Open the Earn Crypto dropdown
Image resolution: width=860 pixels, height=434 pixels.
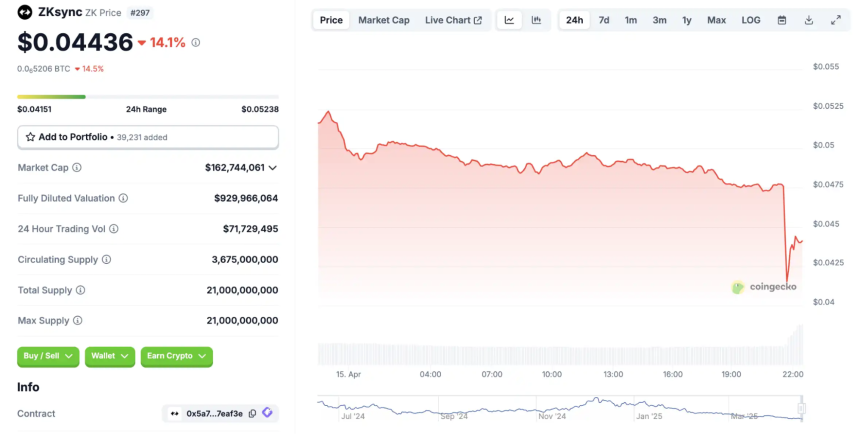[x=177, y=356]
